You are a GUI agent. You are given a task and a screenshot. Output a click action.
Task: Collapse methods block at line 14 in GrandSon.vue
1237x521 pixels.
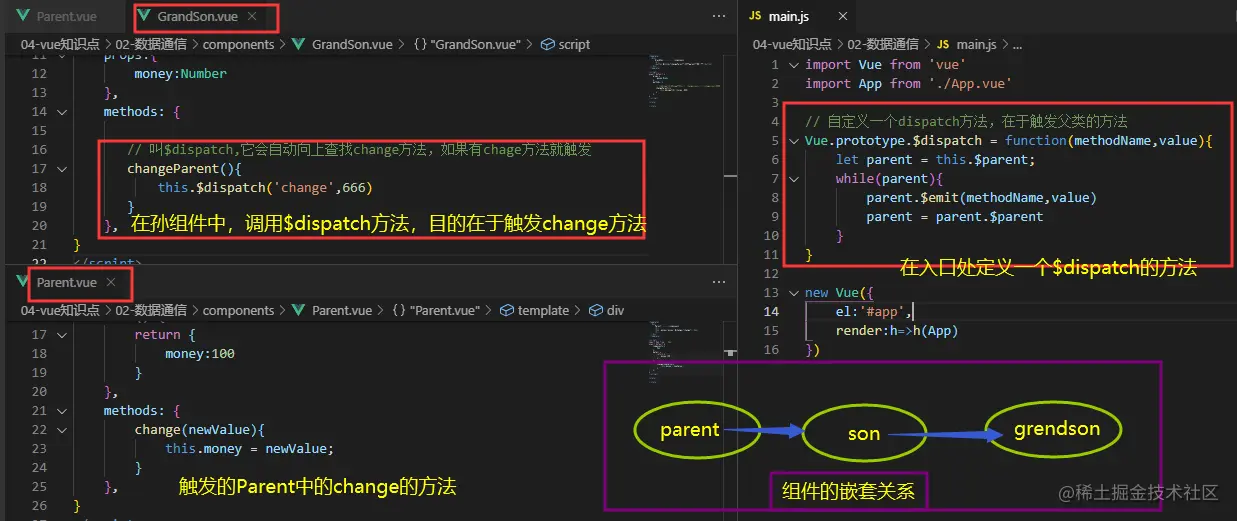click(x=62, y=112)
